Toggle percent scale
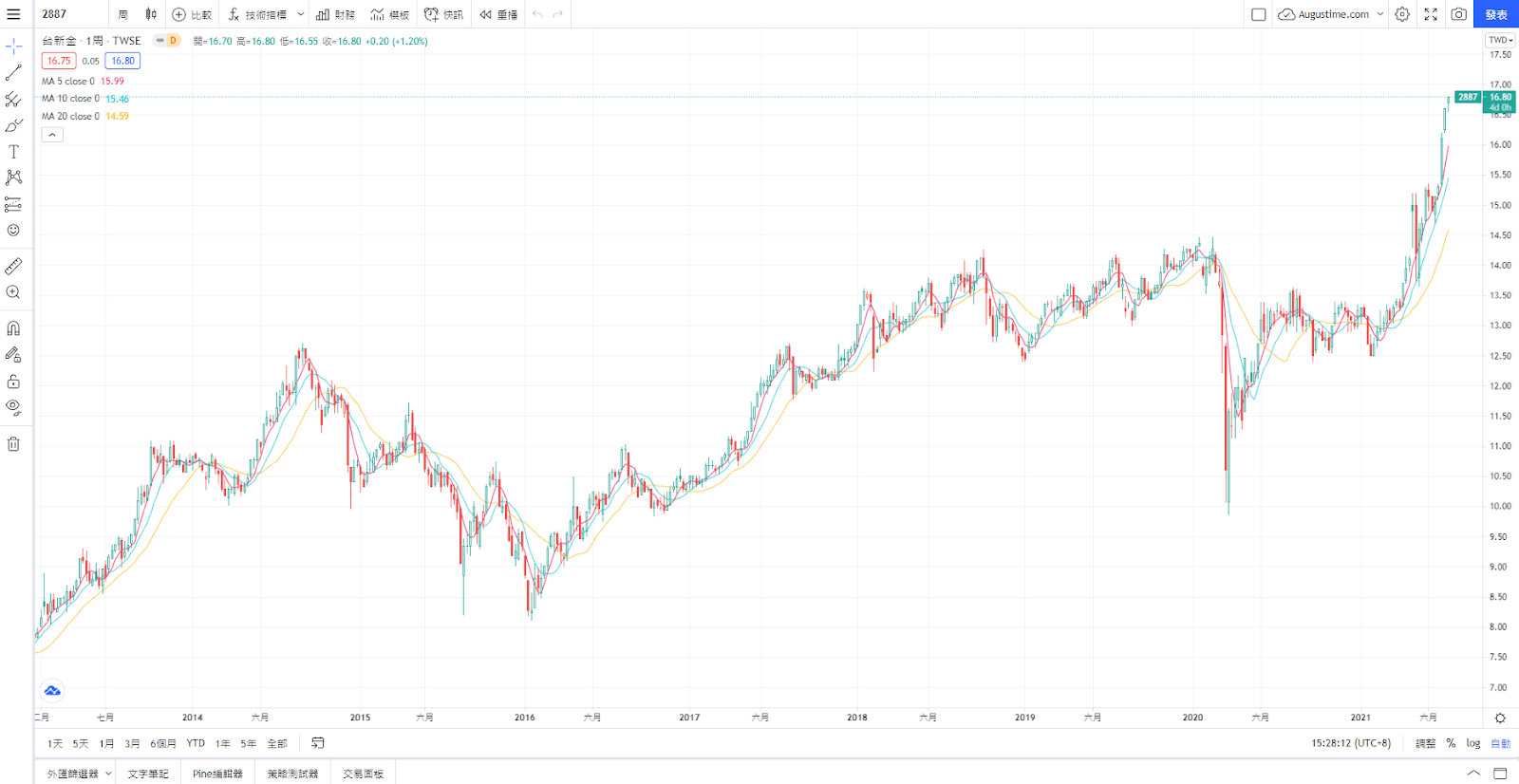The image size is (1519, 784). [1451, 743]
